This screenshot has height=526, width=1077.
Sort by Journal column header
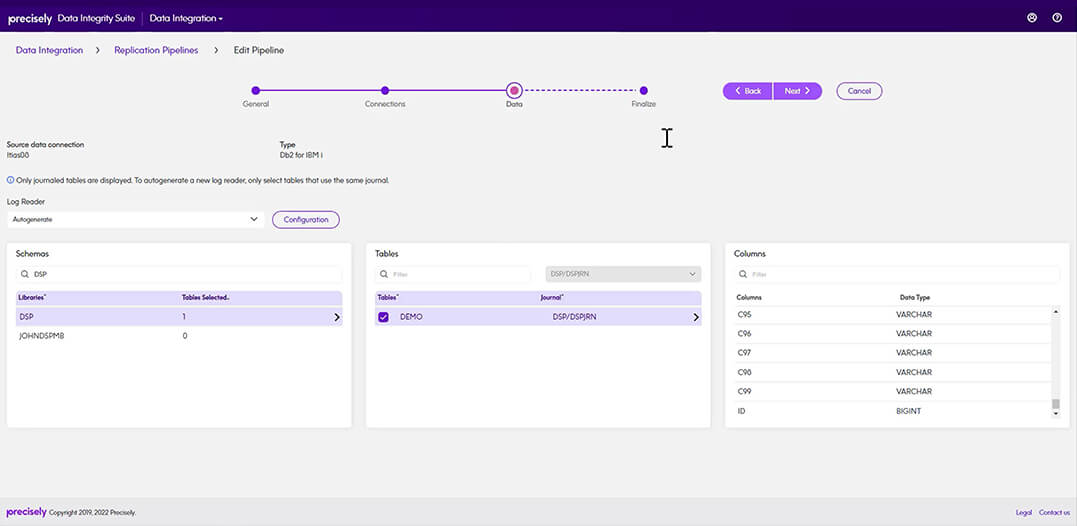553,297
